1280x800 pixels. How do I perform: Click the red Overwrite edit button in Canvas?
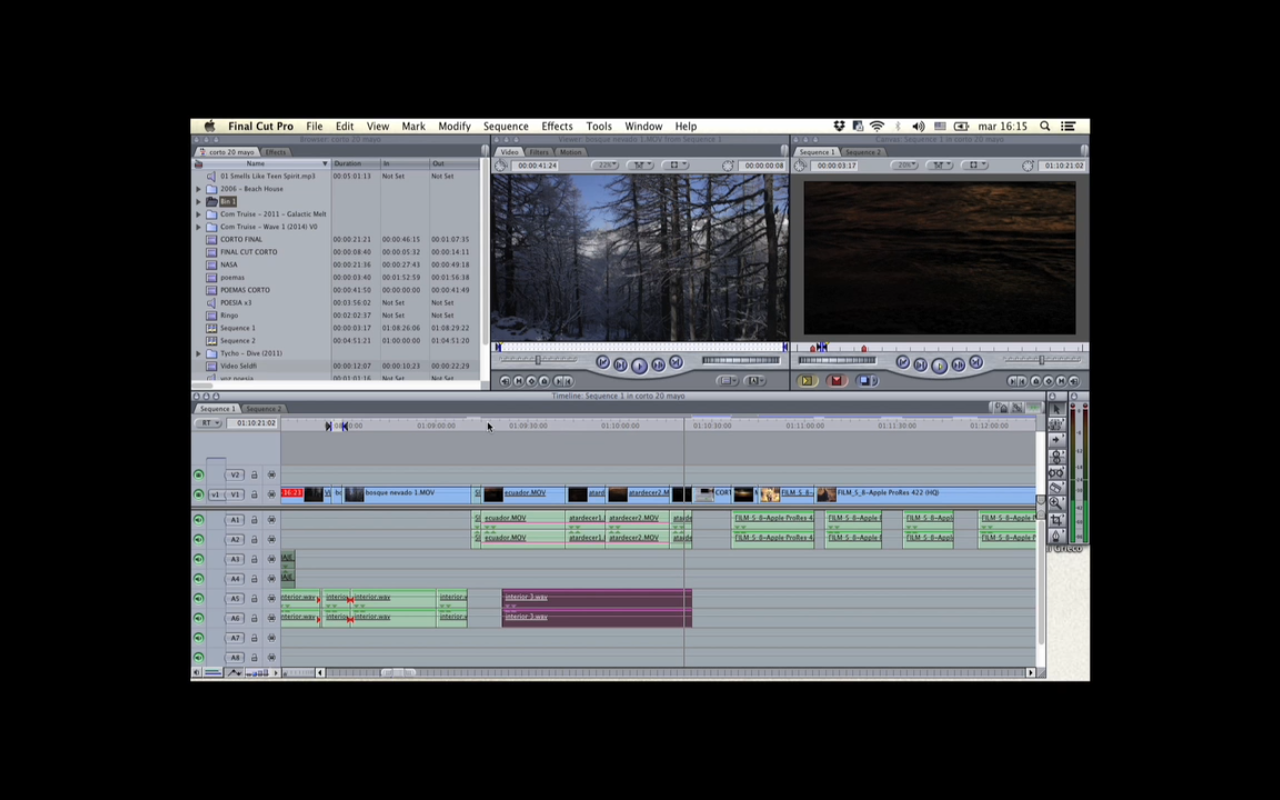click(x=837, y=381)
